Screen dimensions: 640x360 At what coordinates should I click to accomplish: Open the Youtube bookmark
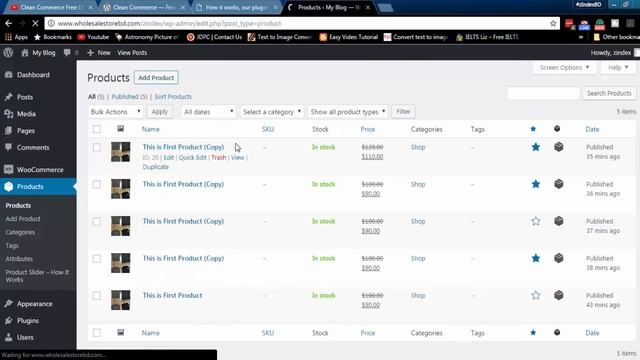93,37
